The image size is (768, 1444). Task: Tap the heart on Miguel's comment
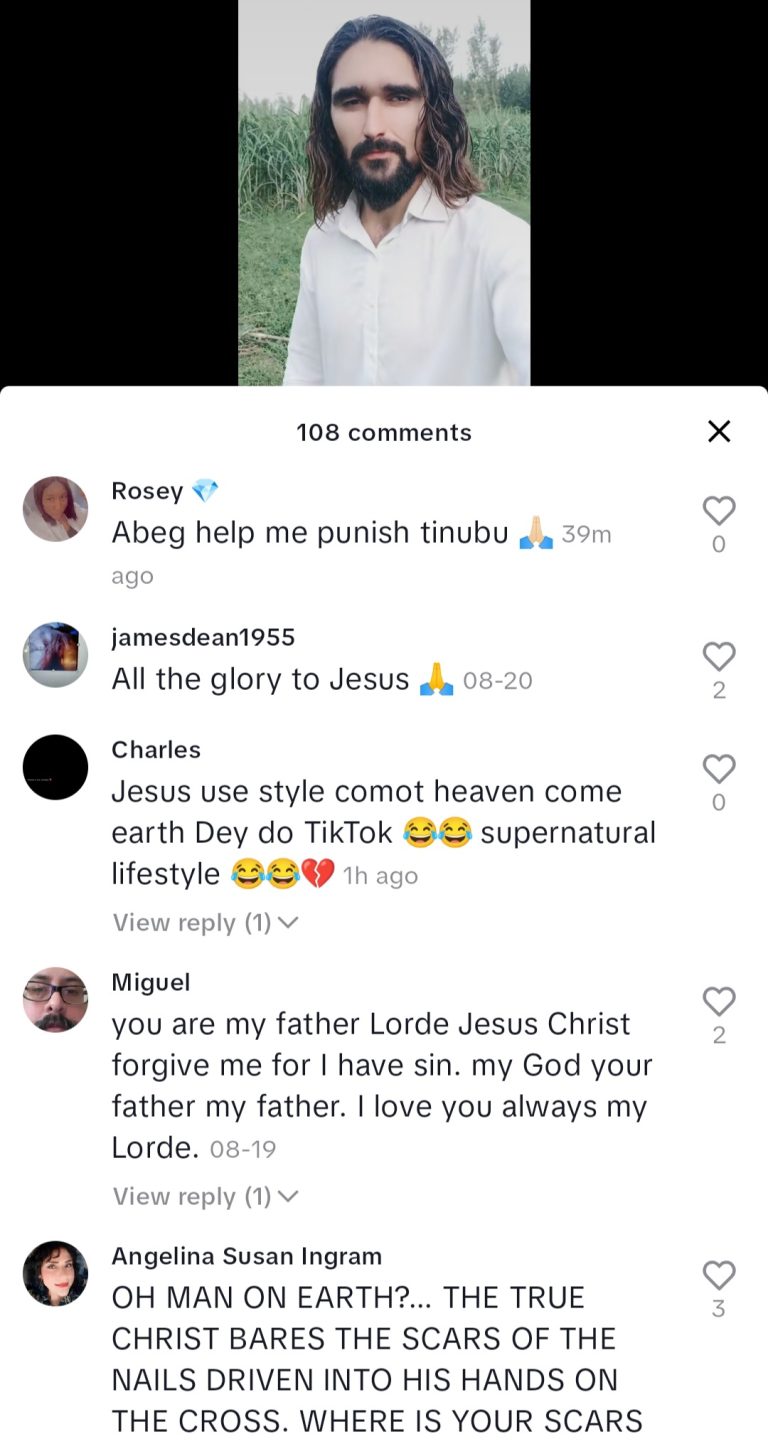click(x=718, y=1001)
